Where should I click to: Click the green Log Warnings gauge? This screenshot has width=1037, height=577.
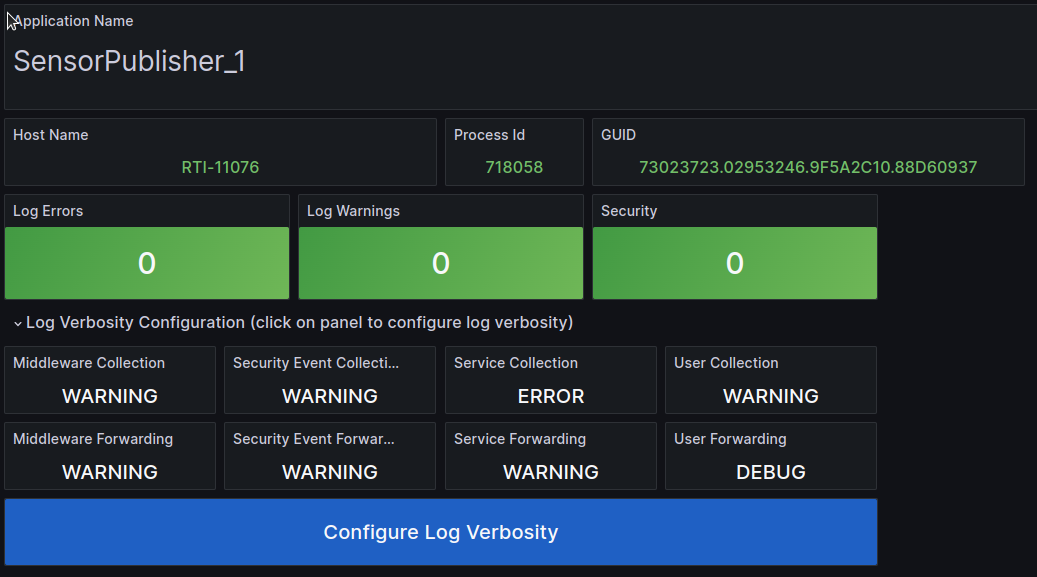440,263
